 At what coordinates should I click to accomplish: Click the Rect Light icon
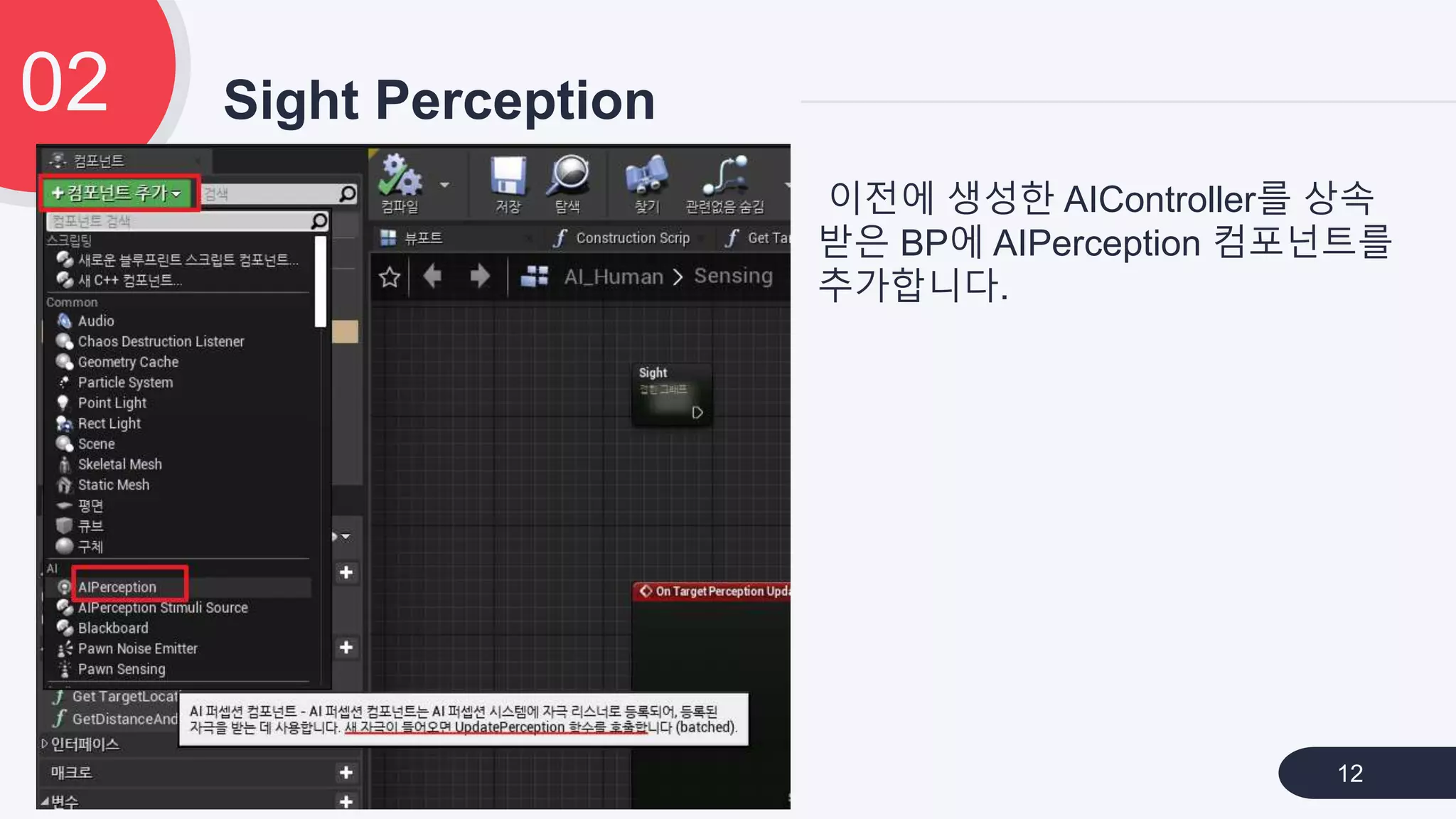point(65,424)
